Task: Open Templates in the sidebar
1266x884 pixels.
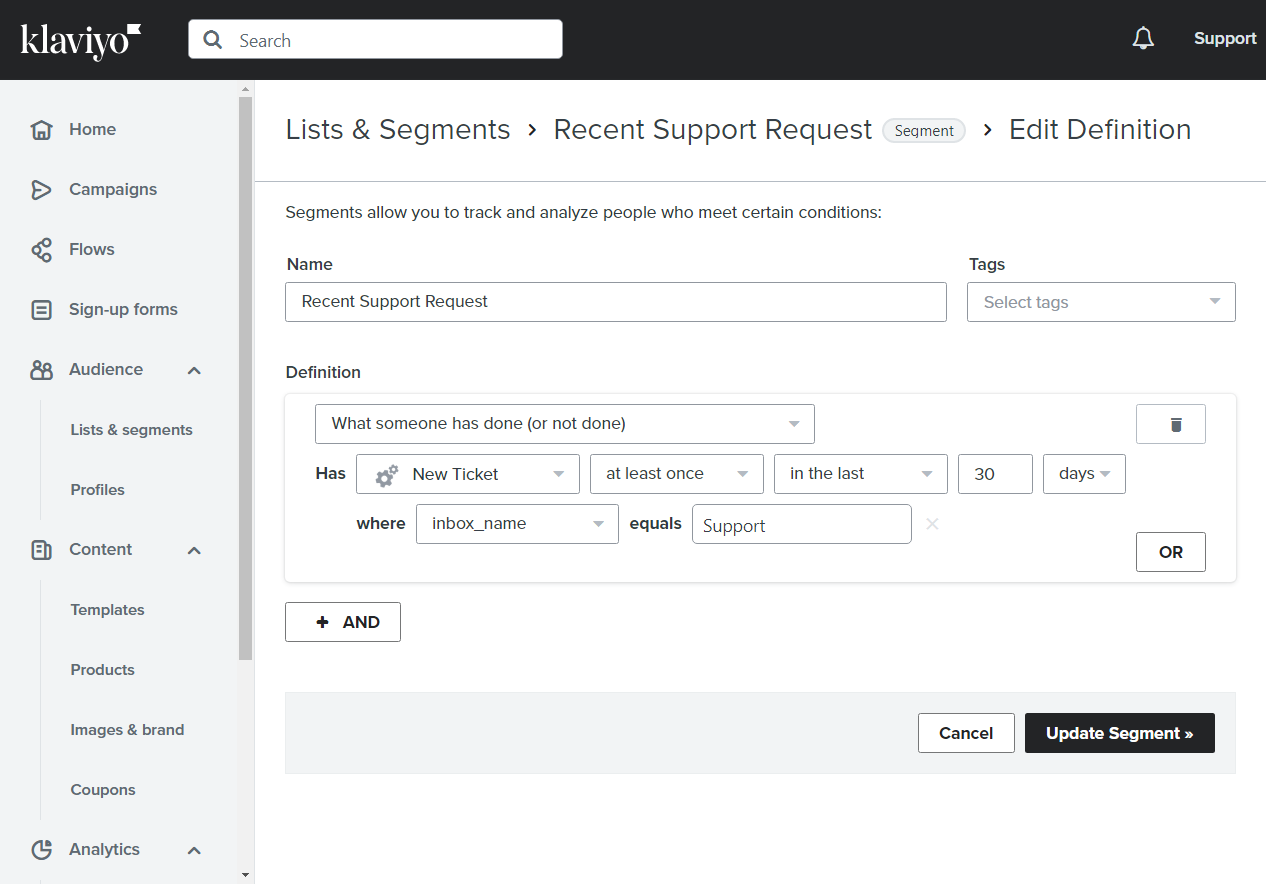Action: [x=108, y=610]
